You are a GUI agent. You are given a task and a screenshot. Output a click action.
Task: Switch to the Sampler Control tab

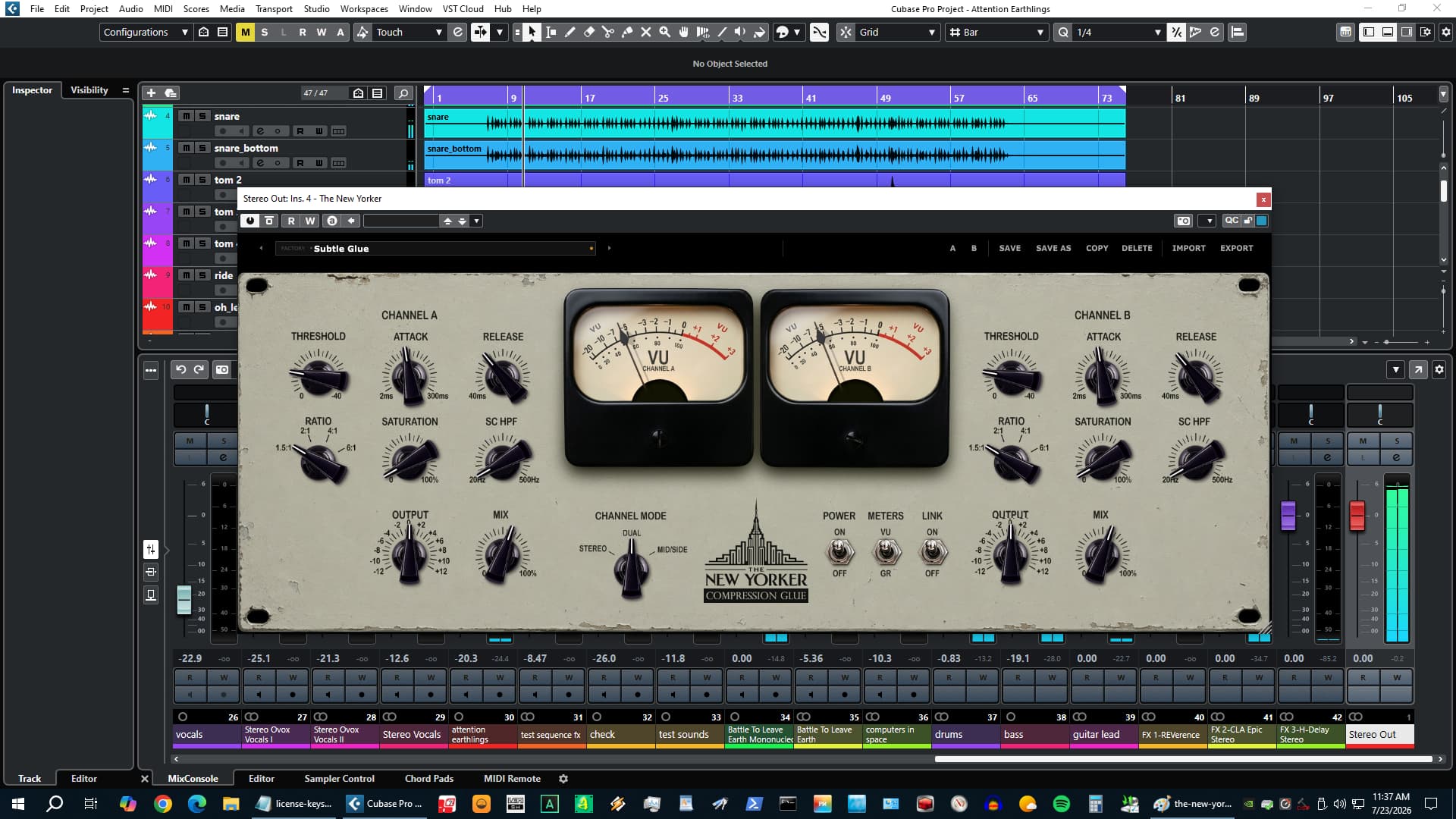click(339, 778)
